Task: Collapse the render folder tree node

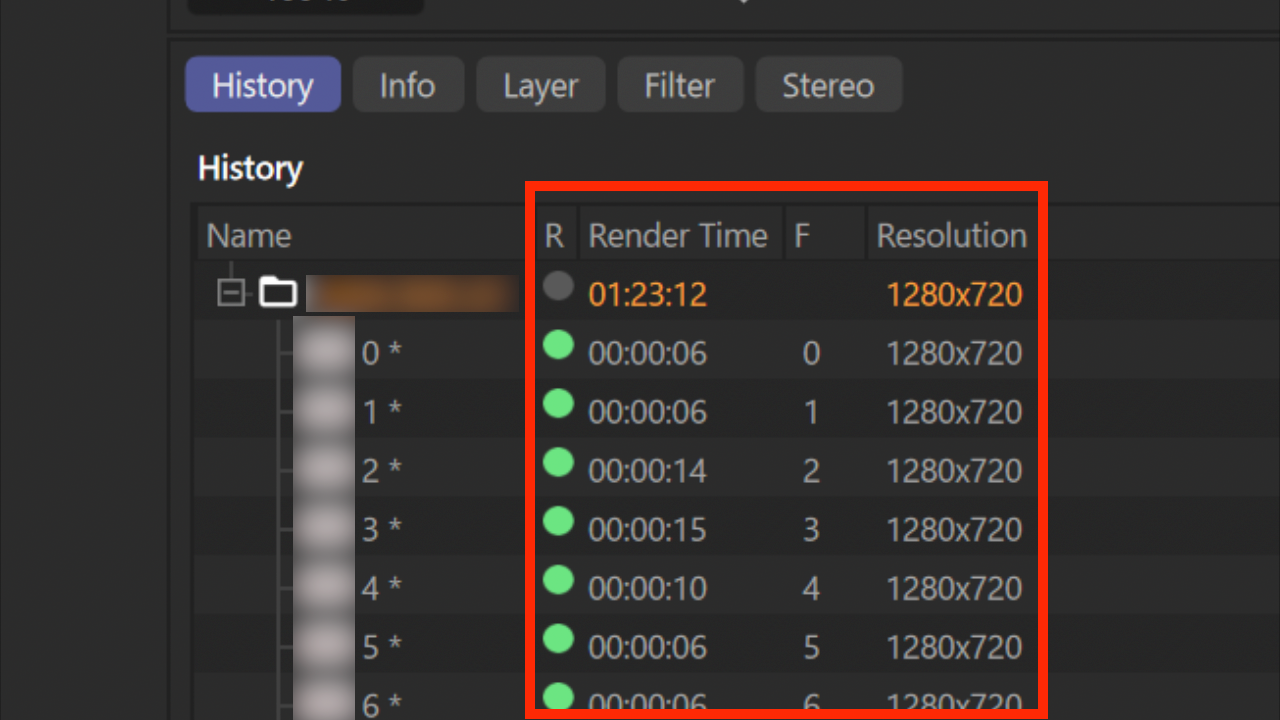Action: [231, 293]
